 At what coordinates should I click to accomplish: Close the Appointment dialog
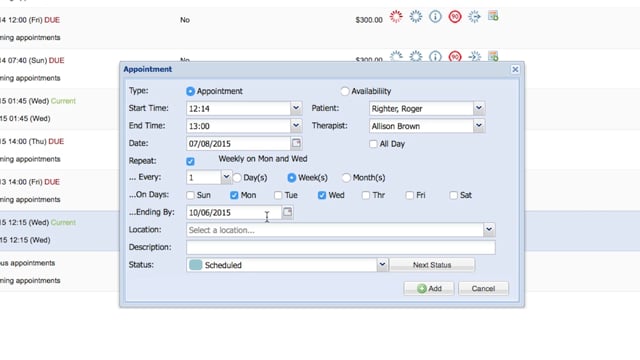click(515, 69)
